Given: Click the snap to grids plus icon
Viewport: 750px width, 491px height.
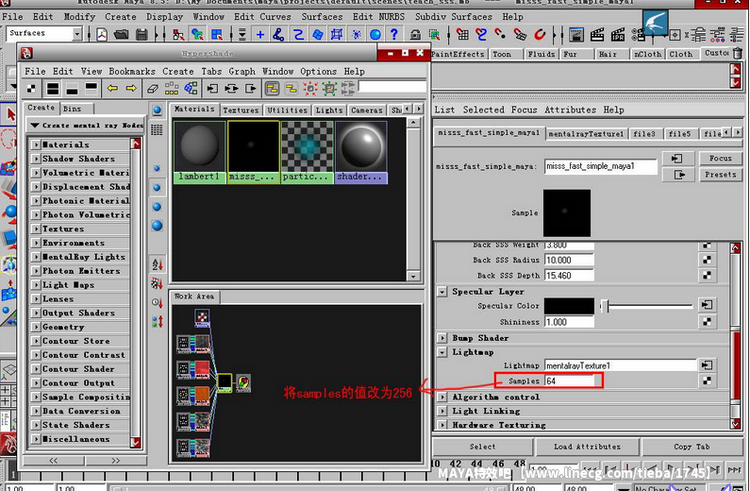Looking at the screenshot, I should [260, 34].
